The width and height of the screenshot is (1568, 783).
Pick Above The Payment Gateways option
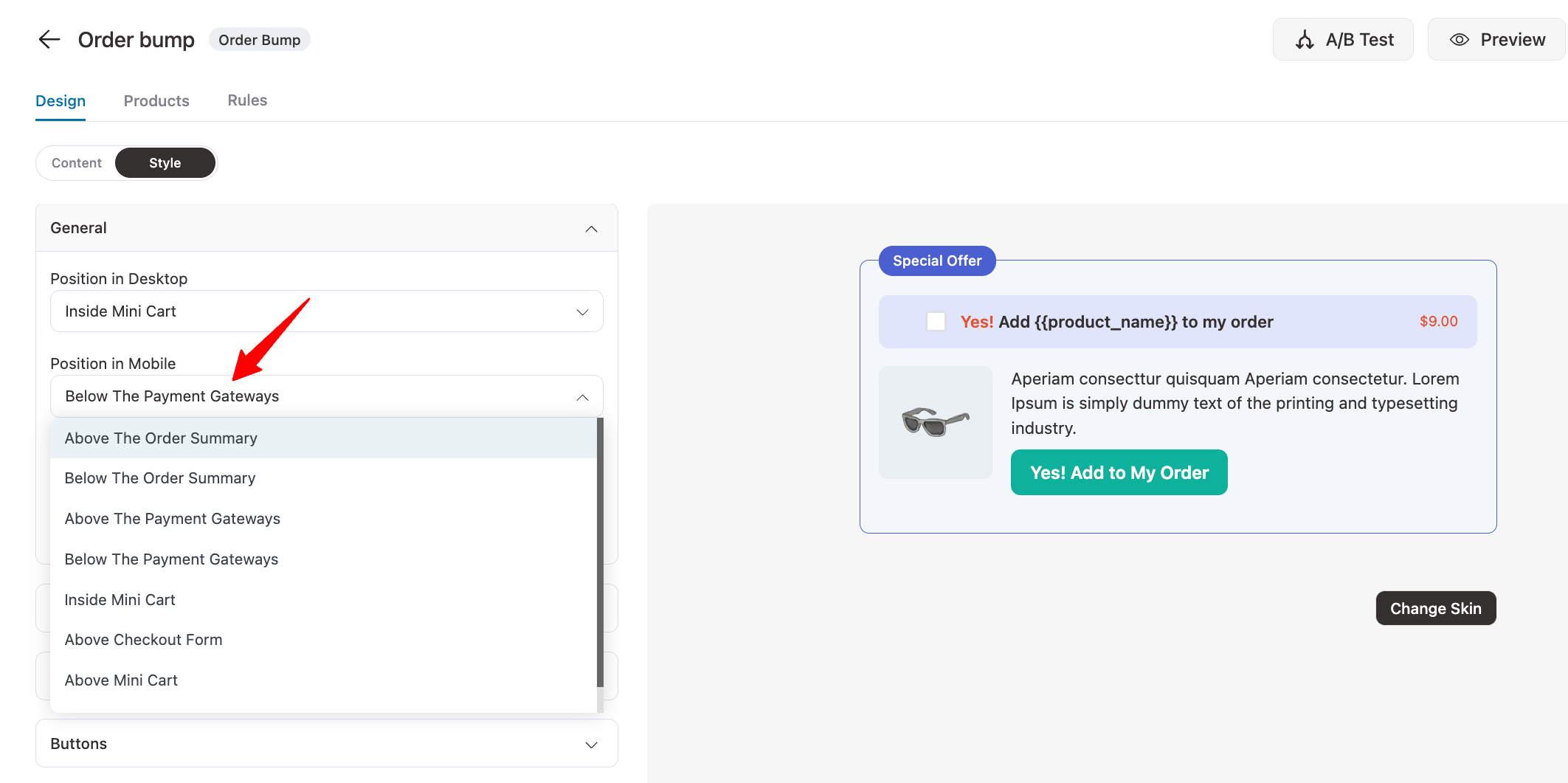173,519
